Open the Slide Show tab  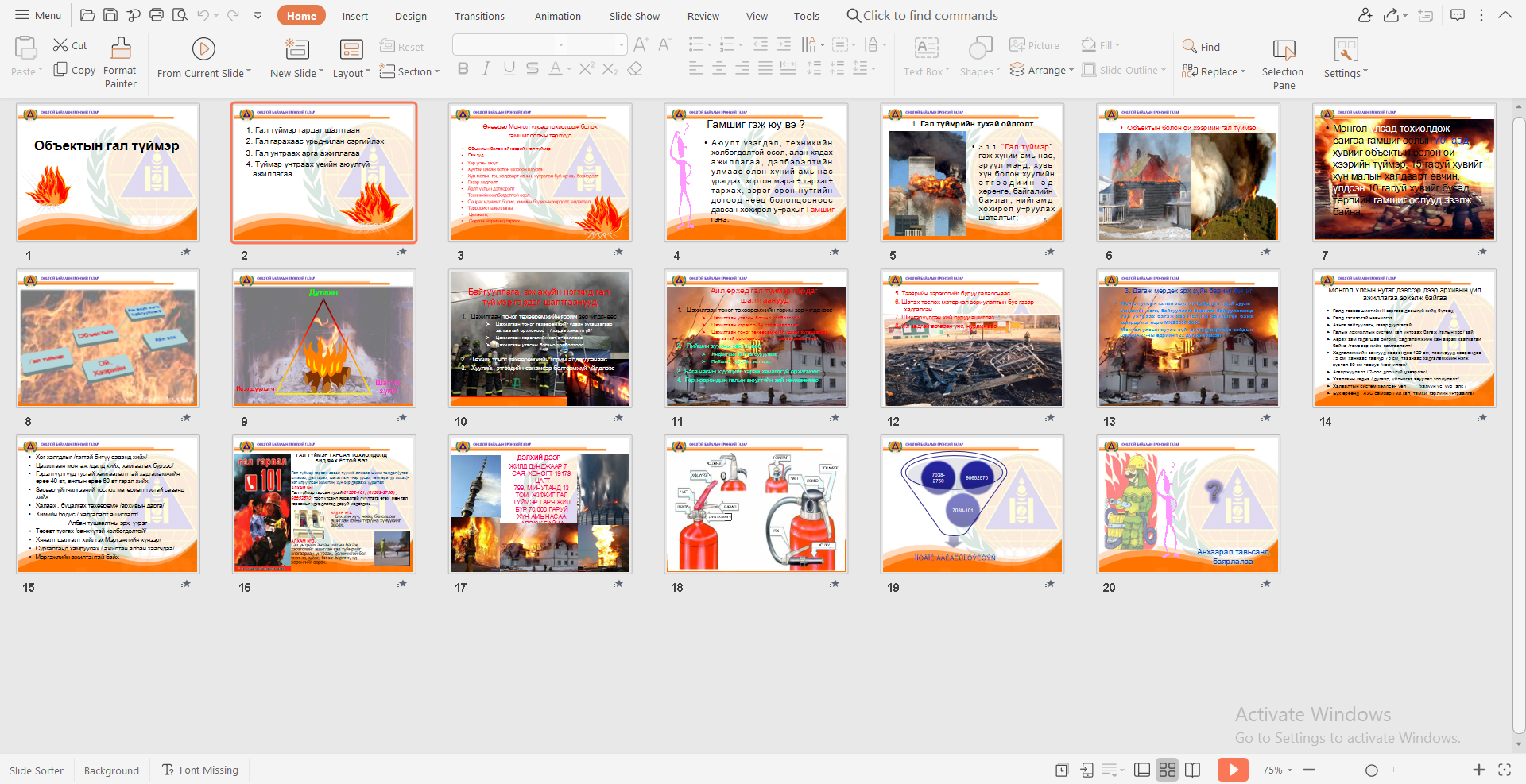click(x=634, y=16)
